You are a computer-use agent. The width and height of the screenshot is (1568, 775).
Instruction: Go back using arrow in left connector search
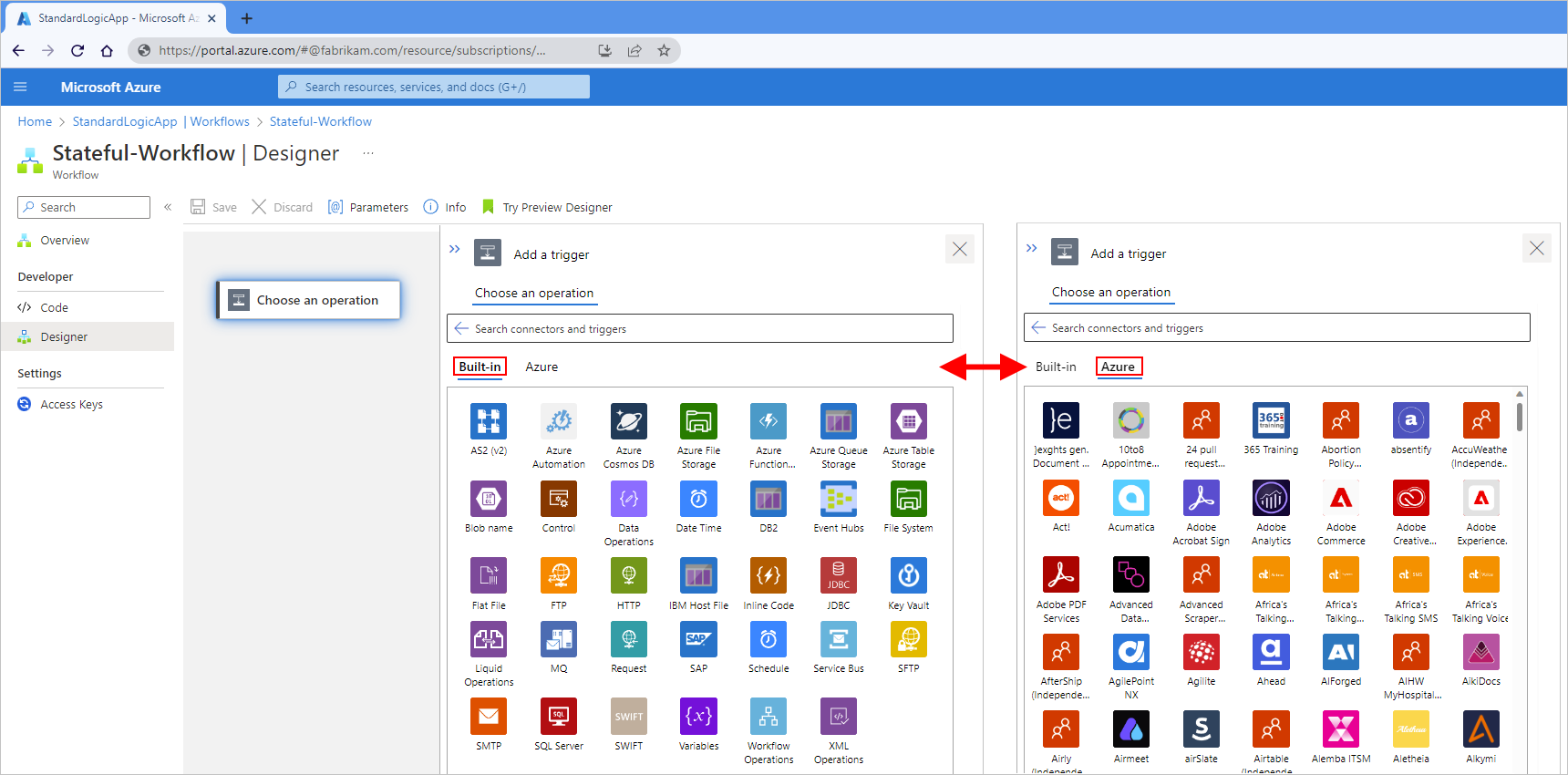click(461, 328)
